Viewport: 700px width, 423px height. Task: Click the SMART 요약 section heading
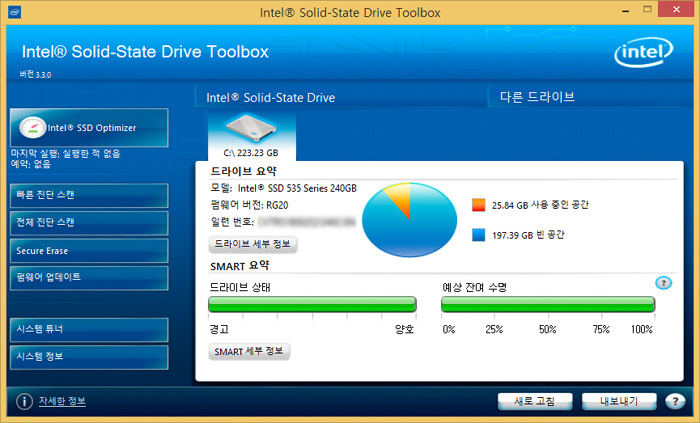pyautogui.click(x=240, y=266)
